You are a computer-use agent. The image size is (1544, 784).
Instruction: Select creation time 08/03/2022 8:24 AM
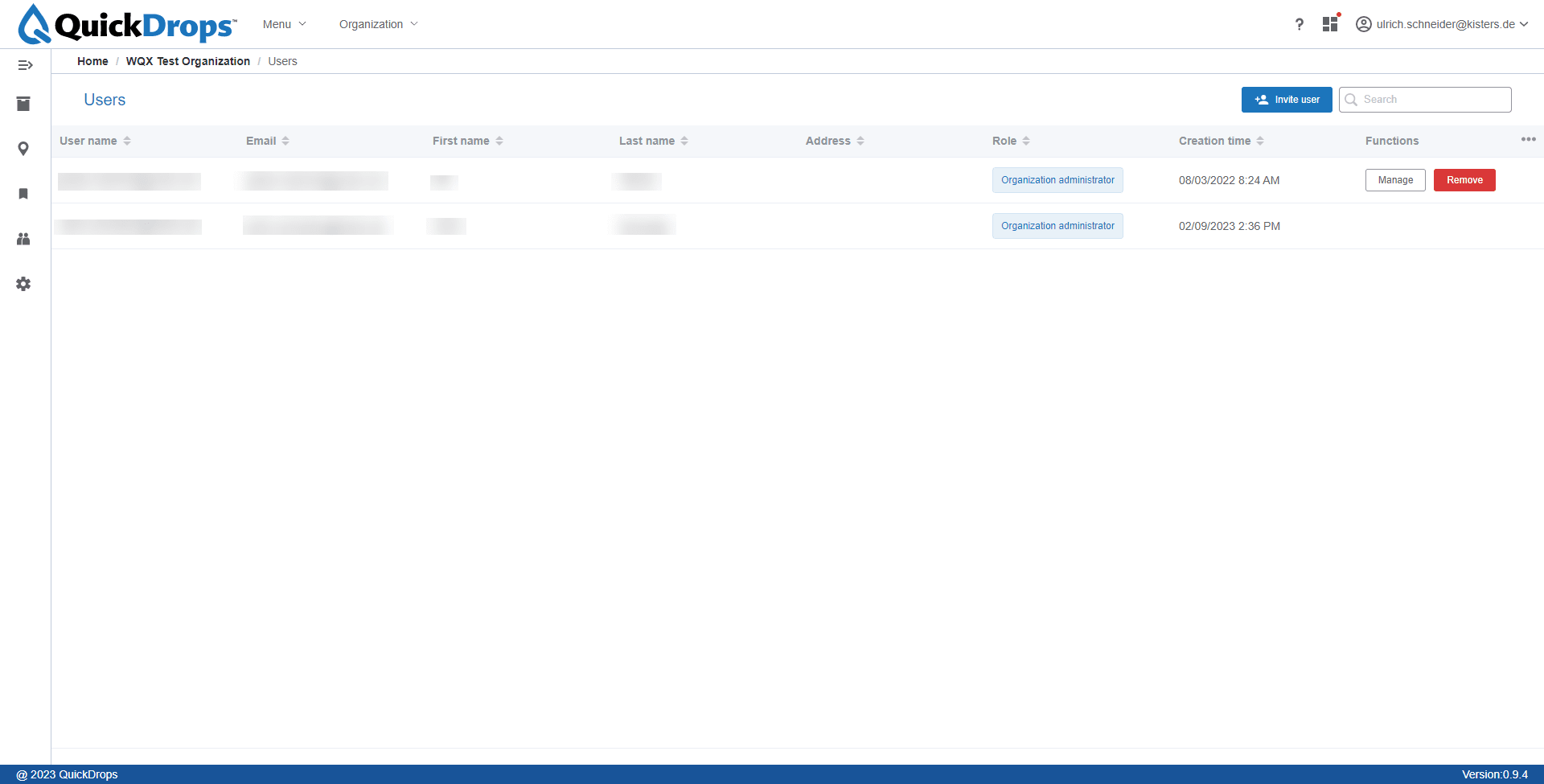point(1229,180)
